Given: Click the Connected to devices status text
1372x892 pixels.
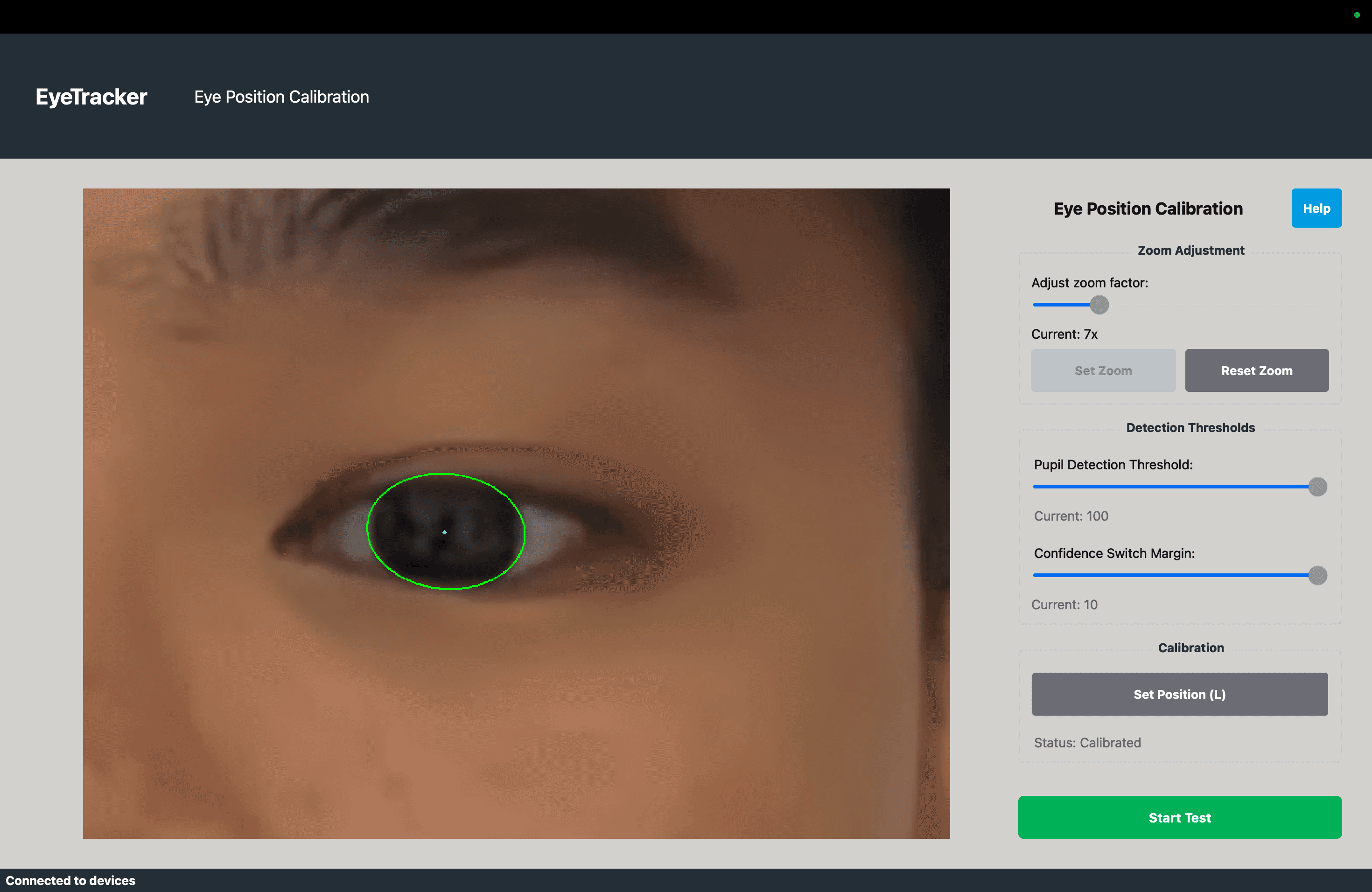Looking at the screenshot, I should (x=70, y=880).
